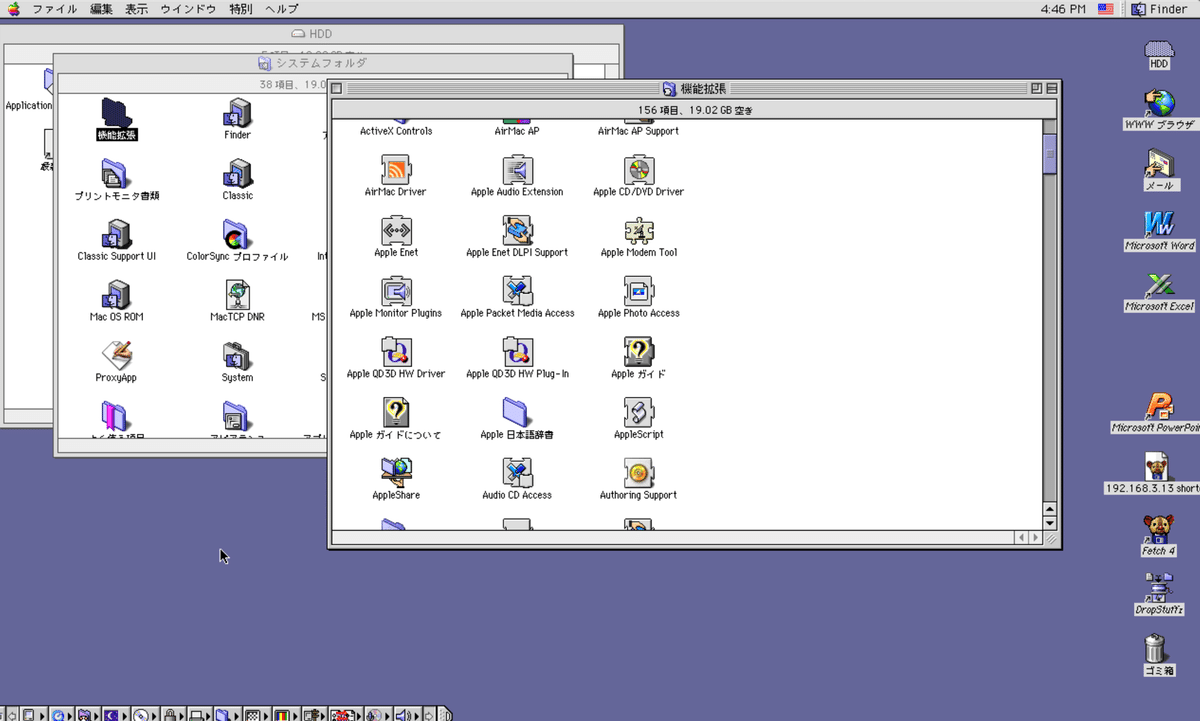Select Apple QD3D HW Plug-In icon
Screen dimensions: 1200x721
pyautogui.click(x=517, y=352)
